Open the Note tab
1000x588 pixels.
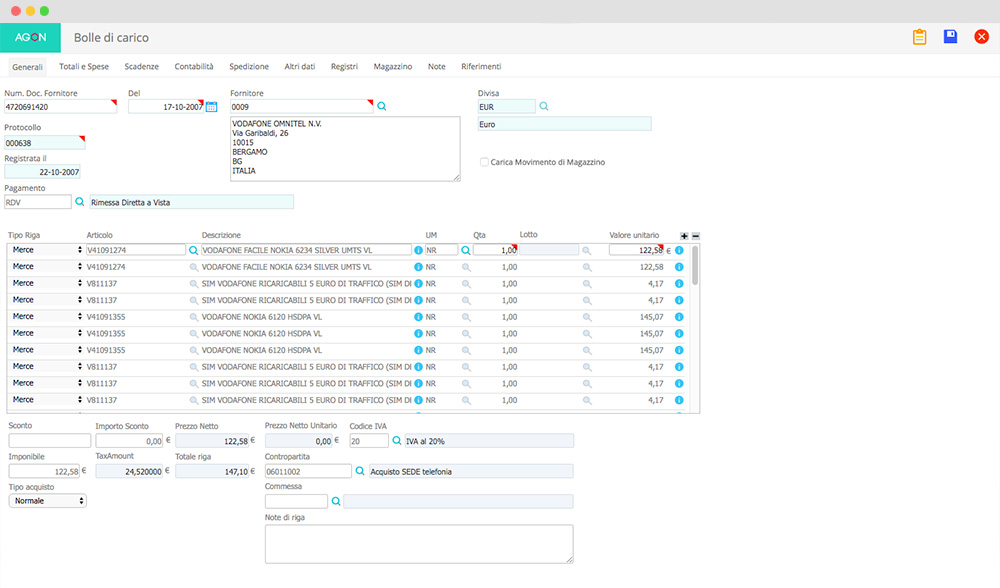pos(437,66)
